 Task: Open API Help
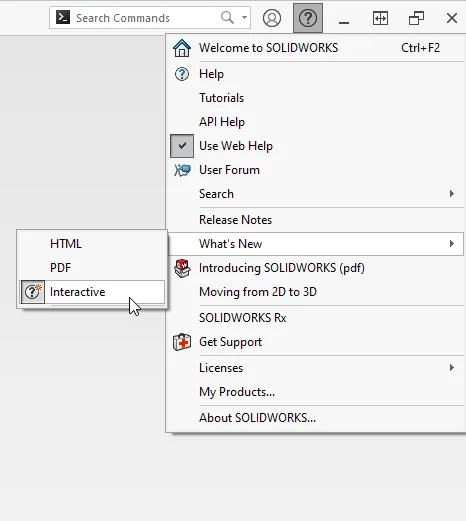(x=316, y=122)
